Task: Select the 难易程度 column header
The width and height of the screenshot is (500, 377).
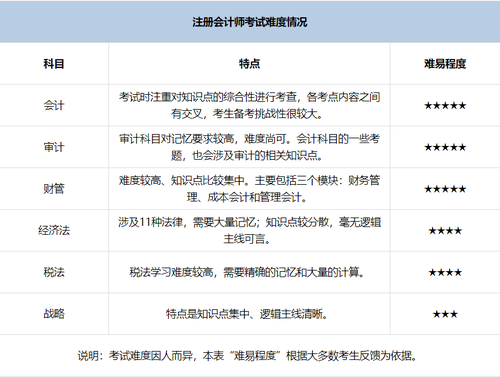Action: click(445, 64)
